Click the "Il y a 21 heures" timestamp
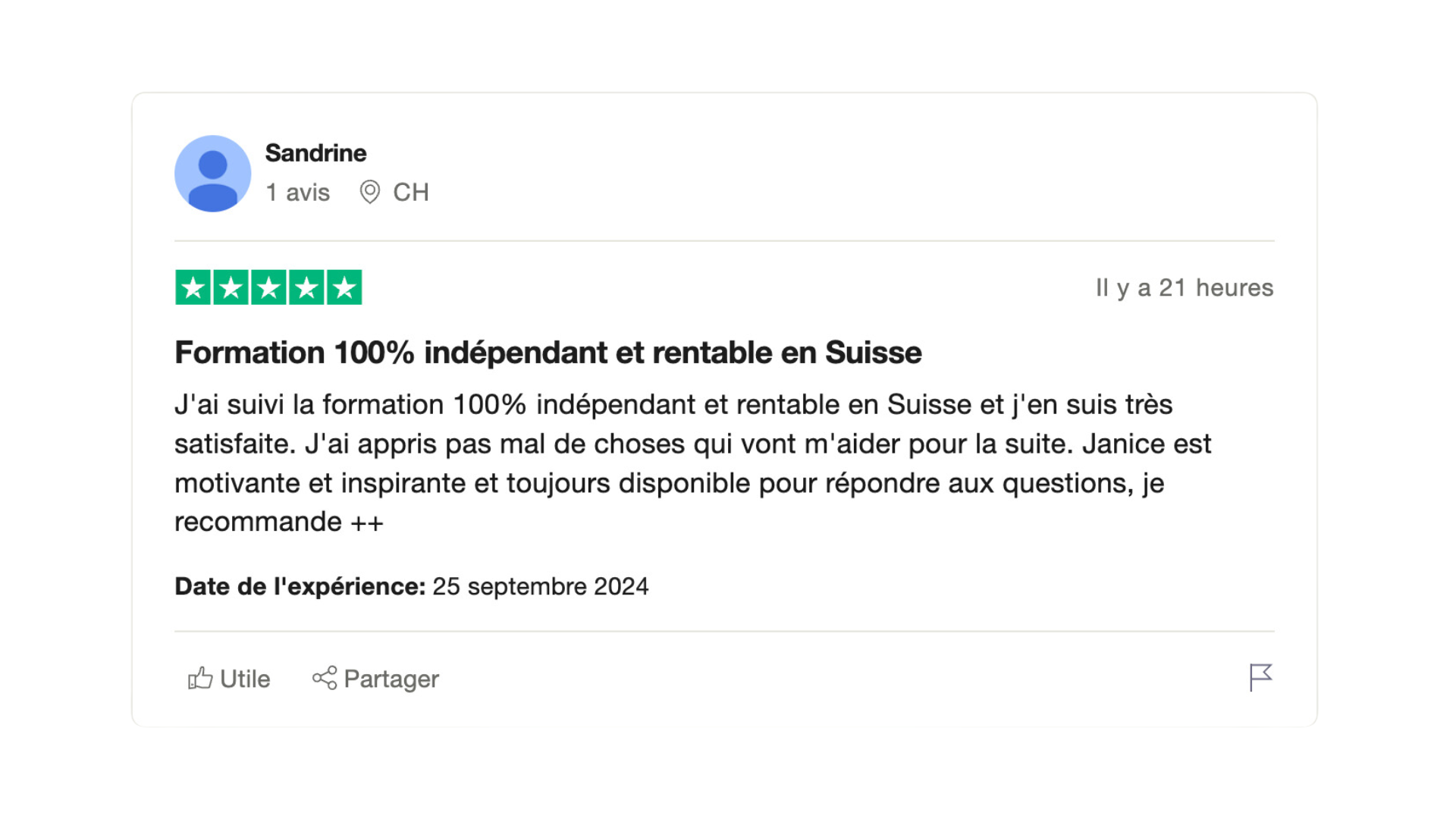The width and height of the screenshot is (1456, 819). click(1184, 288)
